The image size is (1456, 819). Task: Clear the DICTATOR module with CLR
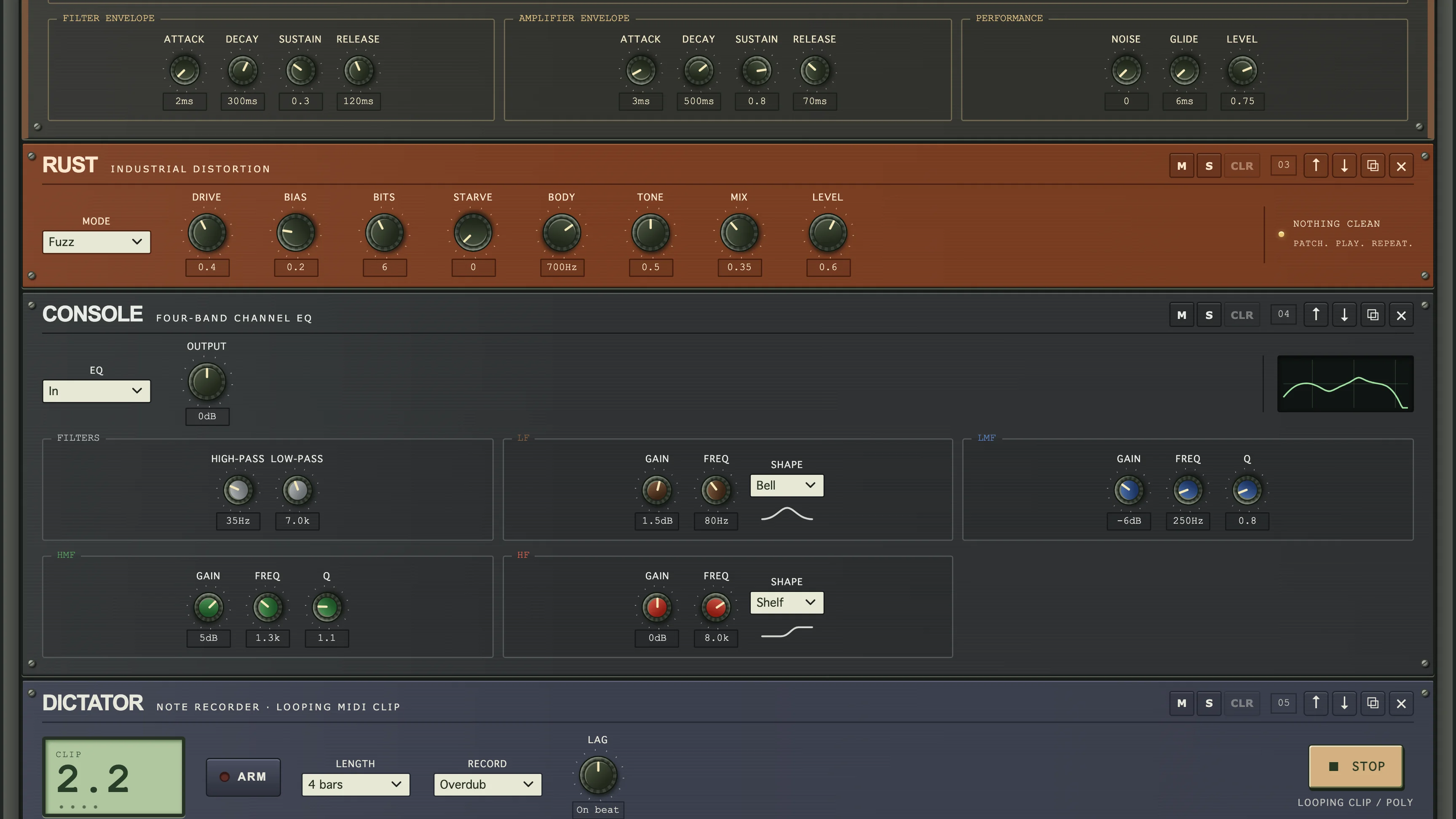pyautogui.click(x=1242, y=703)
